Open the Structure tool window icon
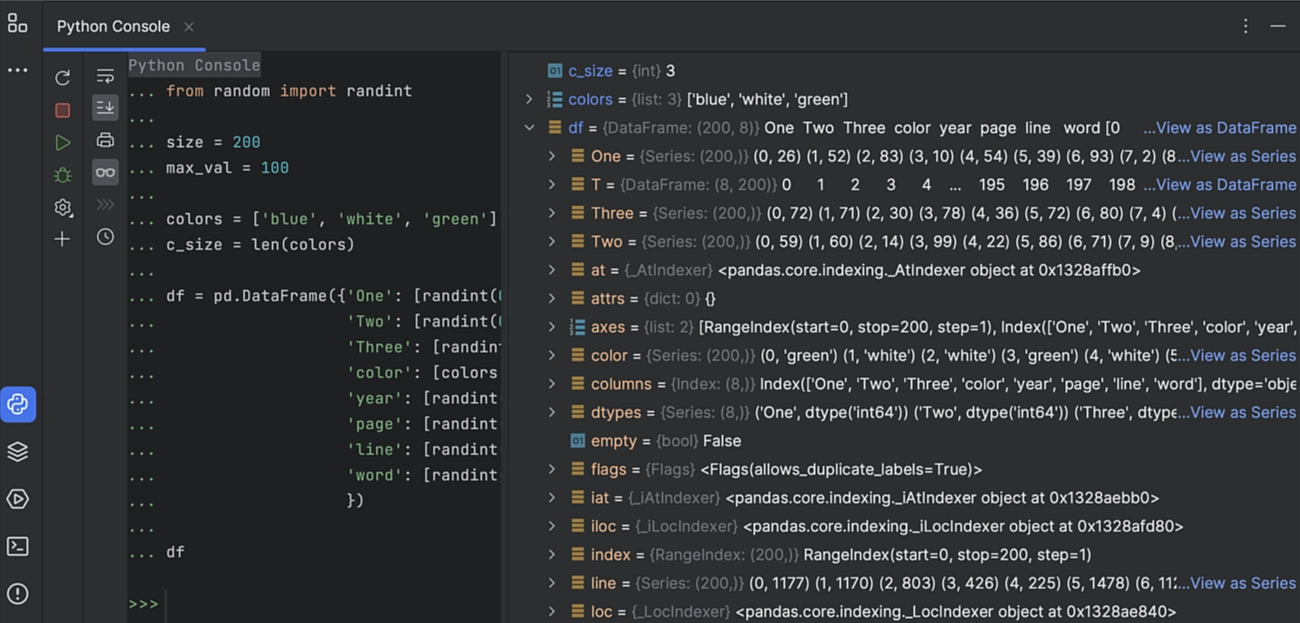The width and height of the screenshot is (1300, 623). tap(17, 24)
